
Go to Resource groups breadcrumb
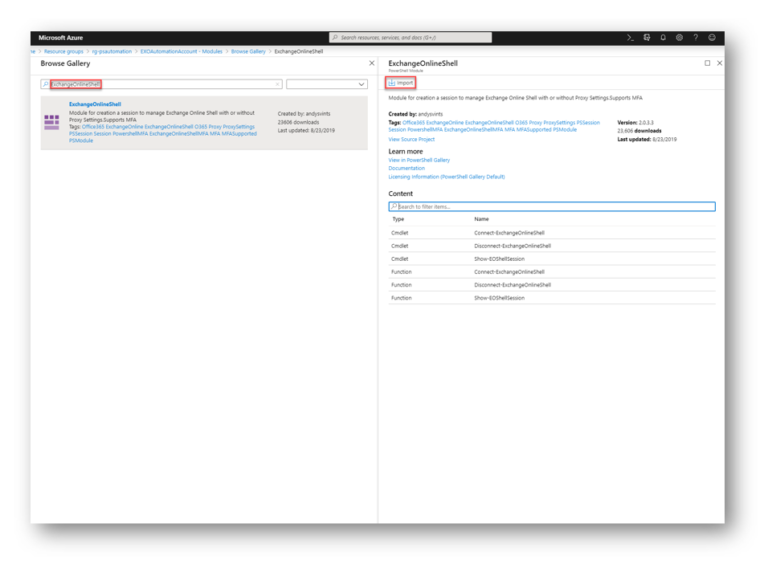[64, 51]
